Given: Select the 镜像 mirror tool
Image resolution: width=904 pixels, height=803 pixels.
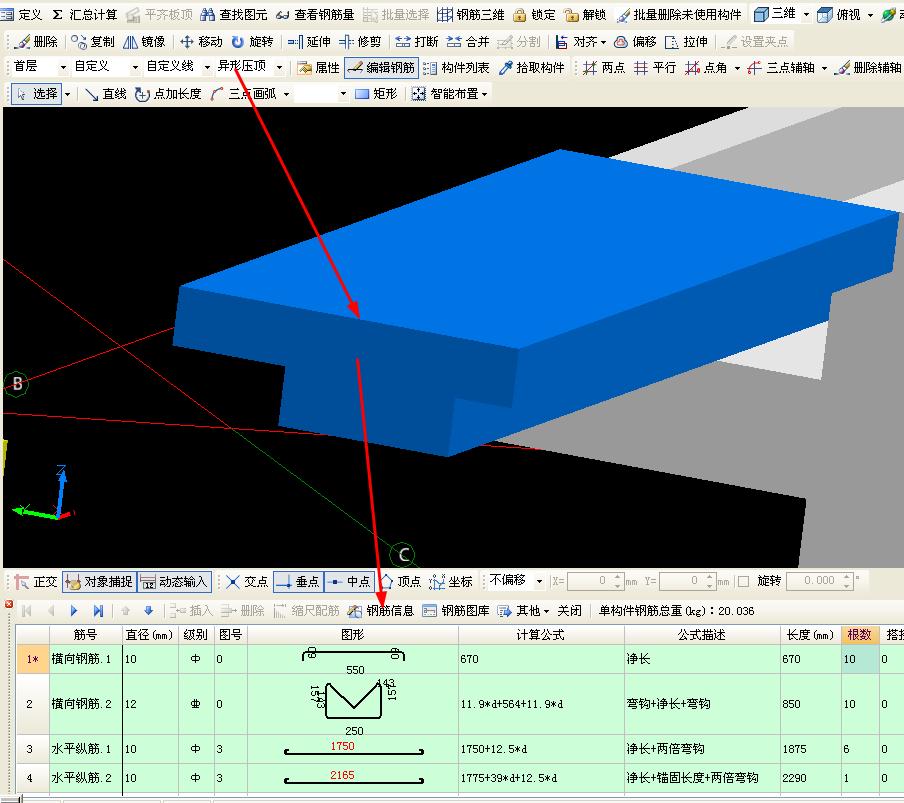Looking at the screenshot, I should point(144,42).
